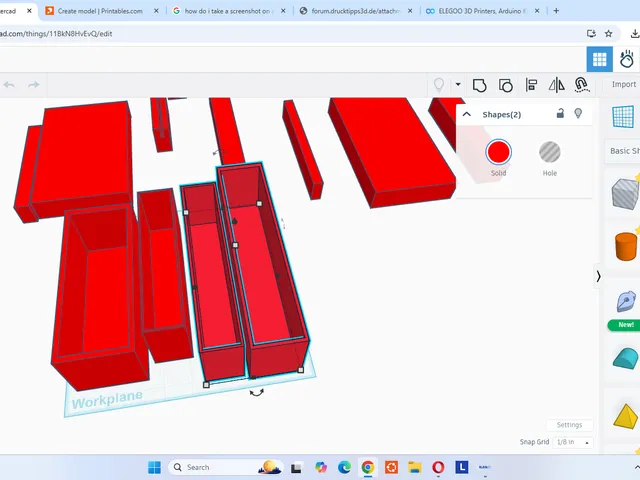Collapse the Shapes(2) panel
This screenshot has height=480, width=640.
(x=467, y=114)
